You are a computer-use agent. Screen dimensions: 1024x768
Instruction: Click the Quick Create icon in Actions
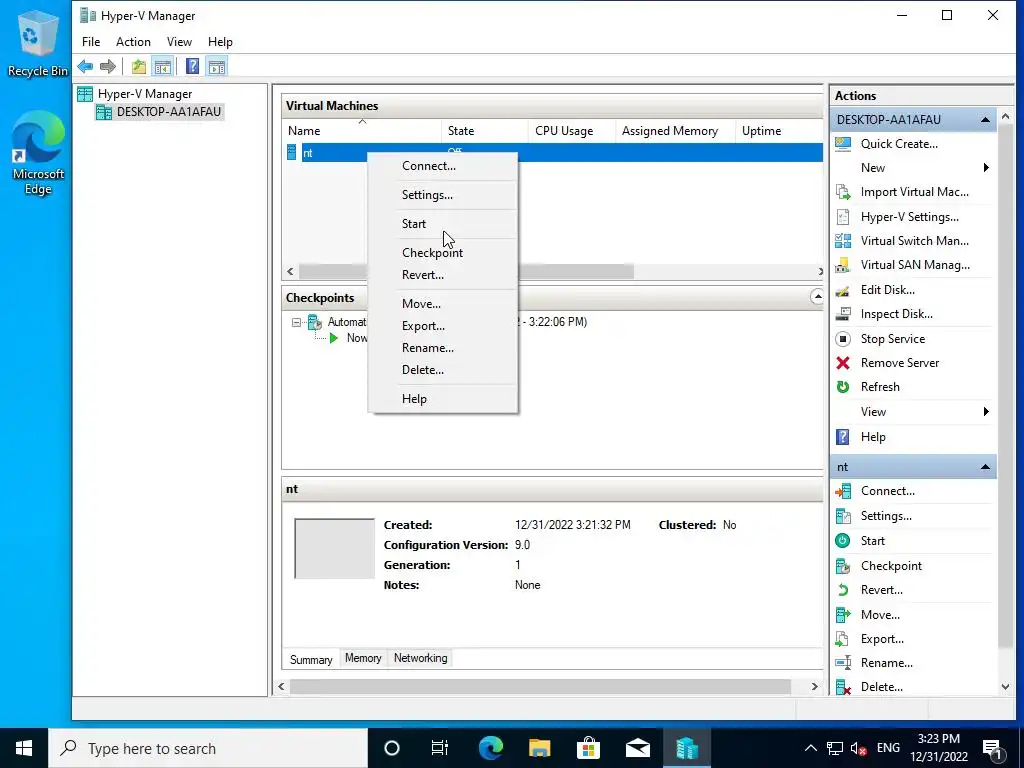click(x=843, y=144)
